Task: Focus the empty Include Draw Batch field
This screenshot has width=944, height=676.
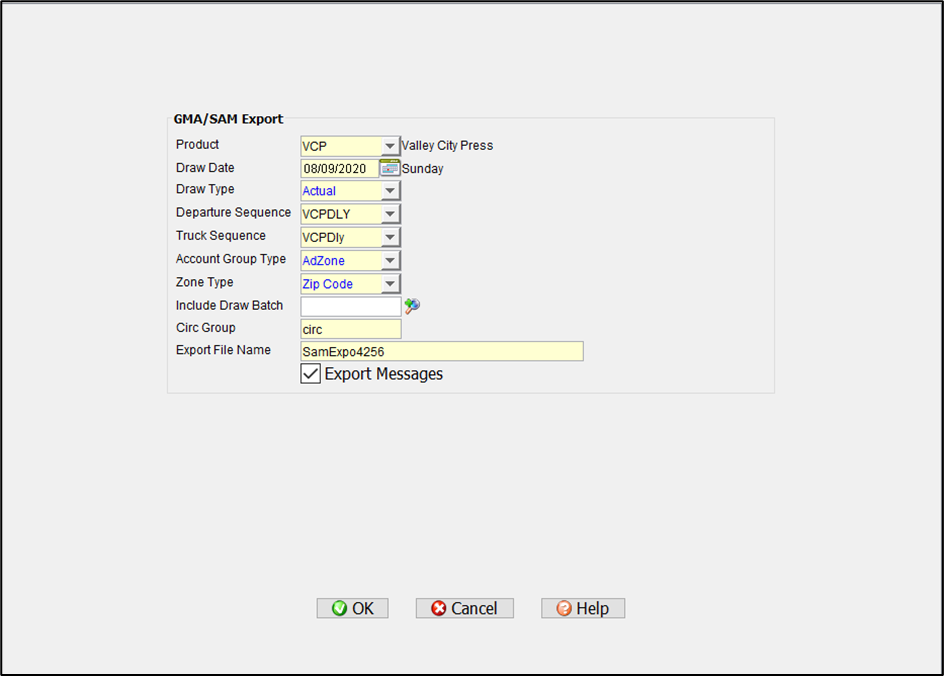Action: (350, 307)
